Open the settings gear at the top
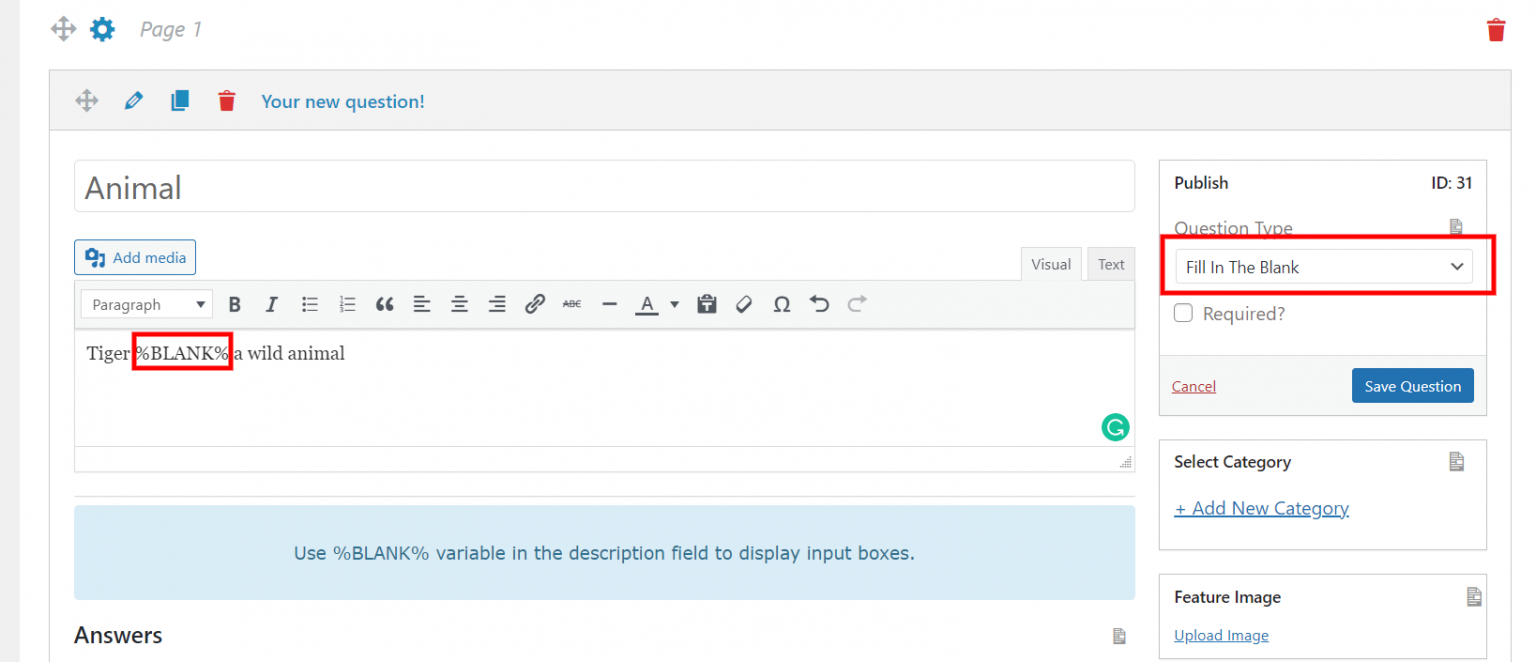Image resolution: width=1536 pixels, height=662 pixels. coord(102,29)
